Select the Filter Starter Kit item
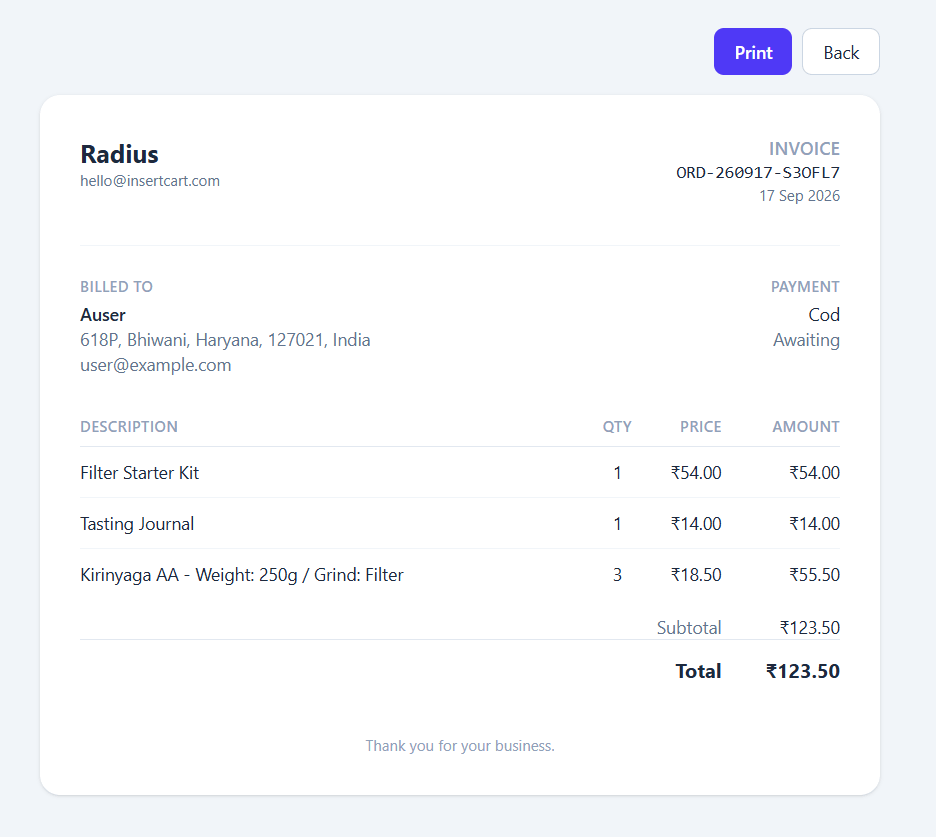Image resolution: width=936 pixels, height=837 pixels. coord(140,473)
